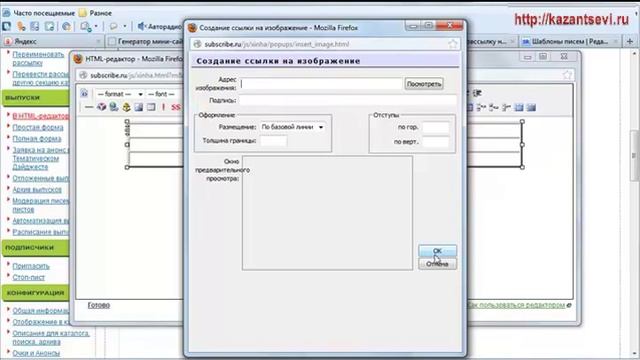The height and width of the screenshot is (360, 640).
Task: Insert horizontal rule in HTML editor toolbar
Action: tap(89, 107)
